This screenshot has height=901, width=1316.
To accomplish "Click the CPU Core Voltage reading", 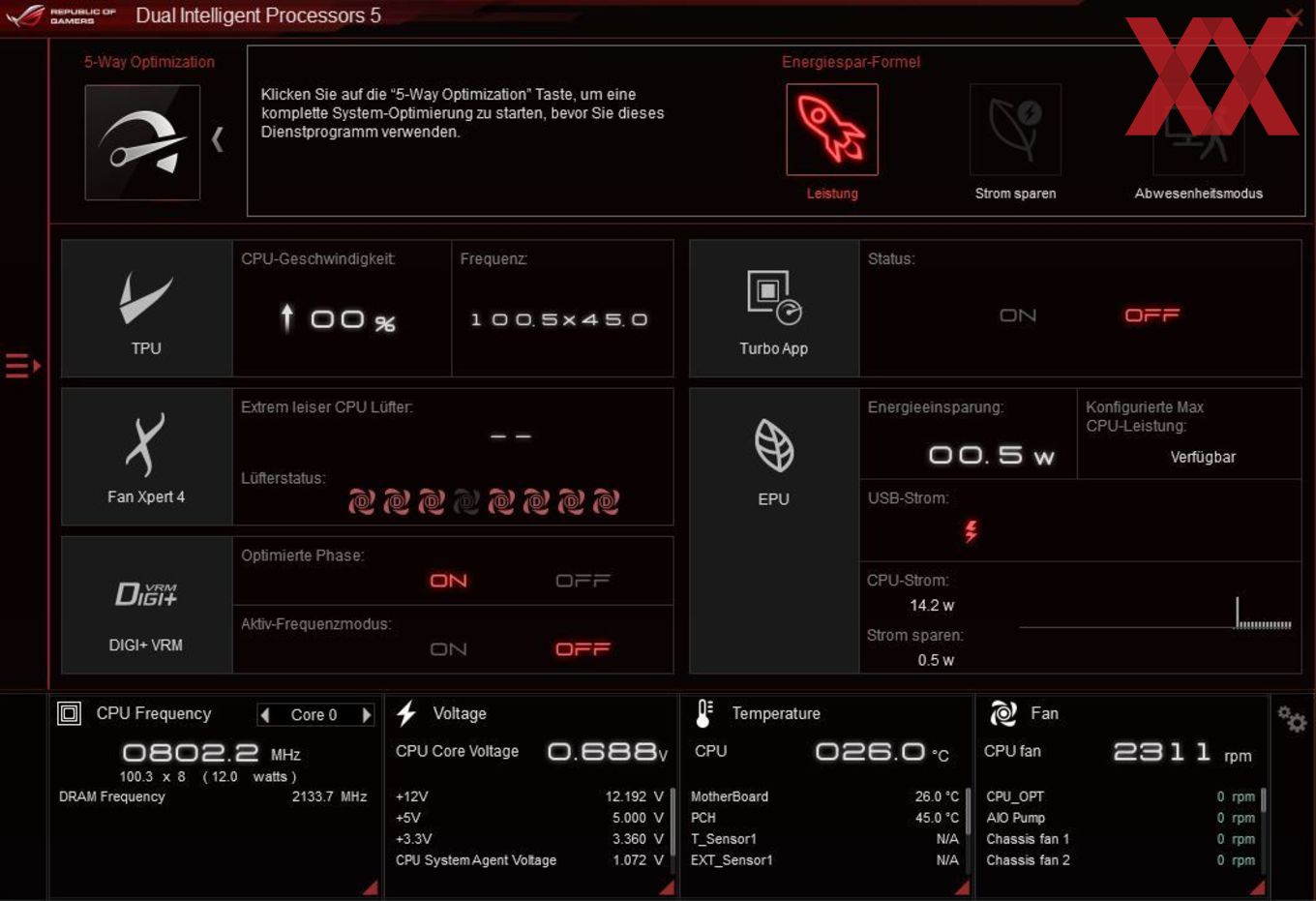I will click(608, 752).
